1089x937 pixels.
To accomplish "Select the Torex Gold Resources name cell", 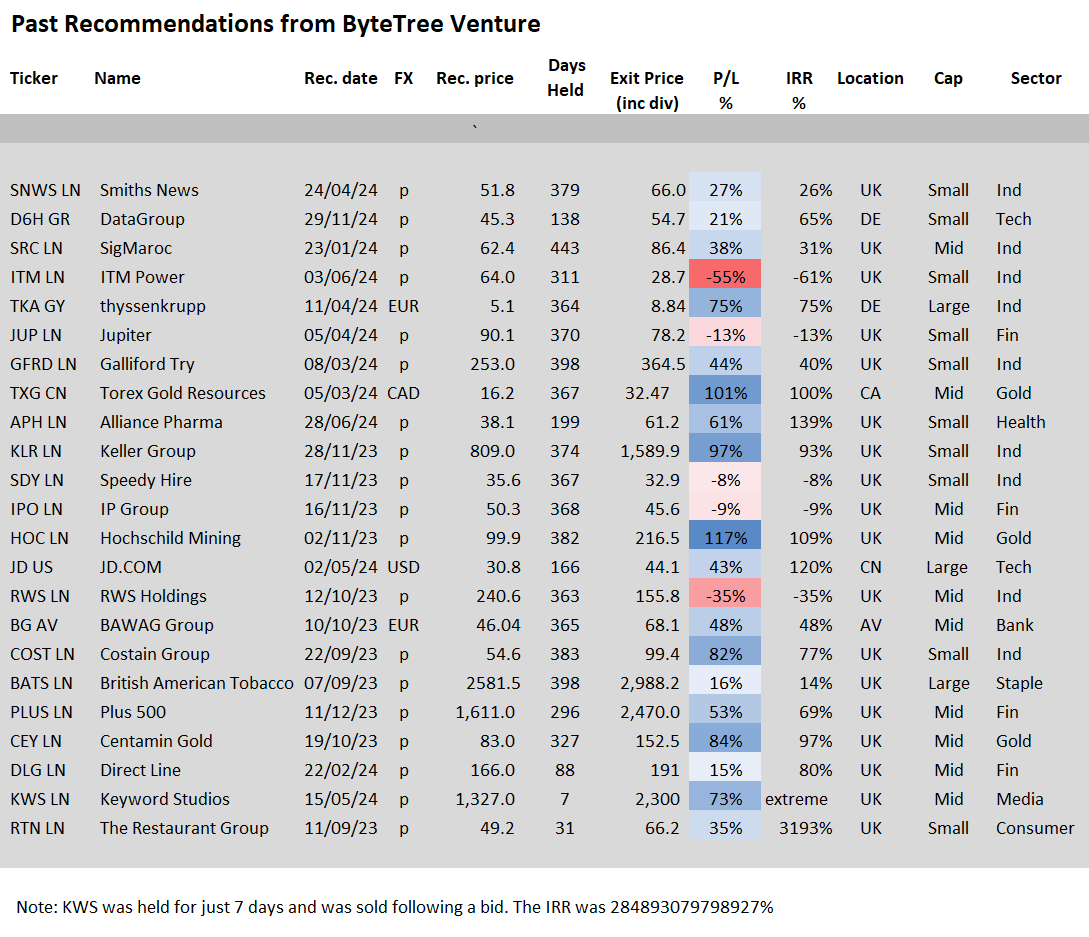I will coord(183,393).
